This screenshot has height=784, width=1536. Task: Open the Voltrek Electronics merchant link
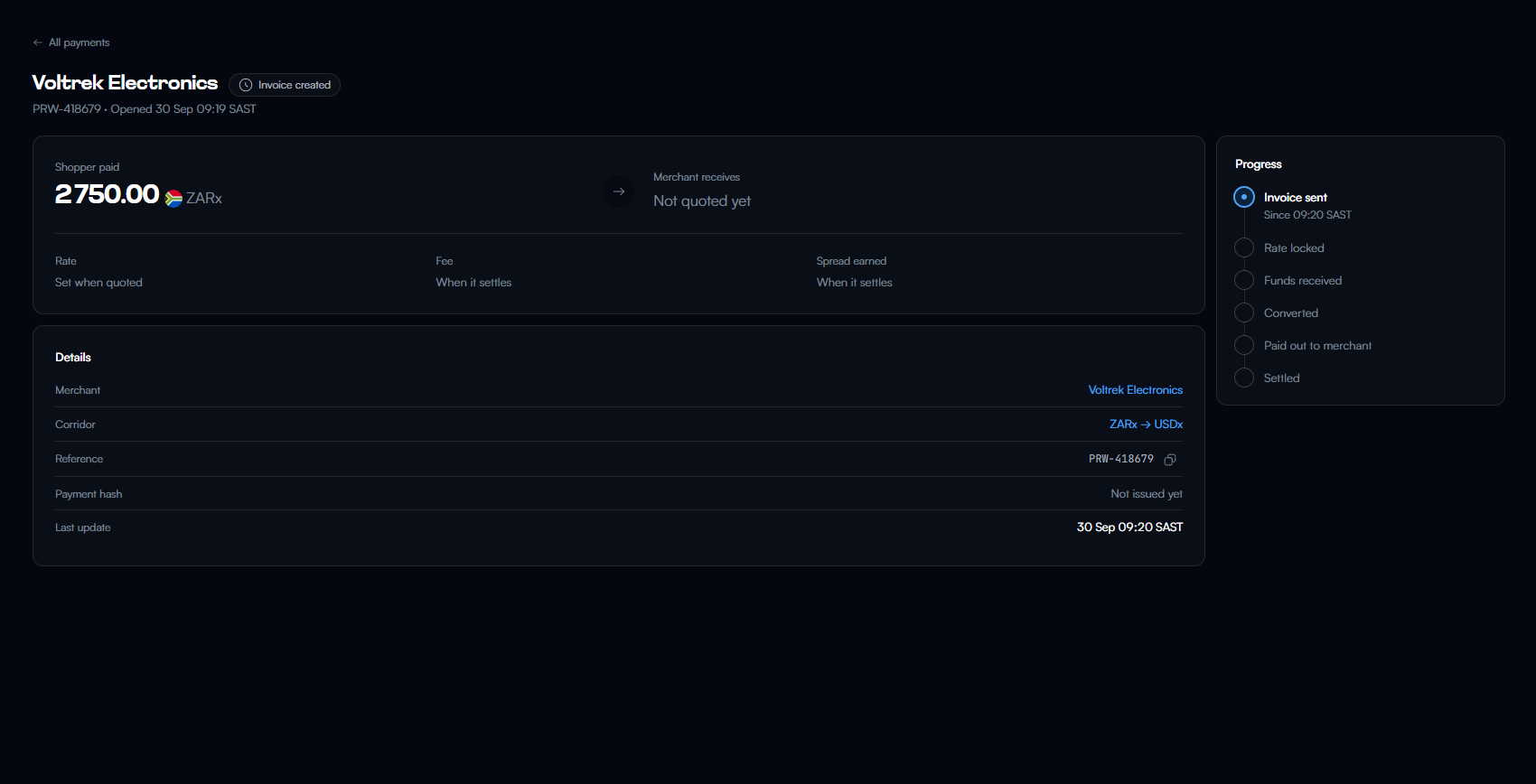[x=1136, y=390]
